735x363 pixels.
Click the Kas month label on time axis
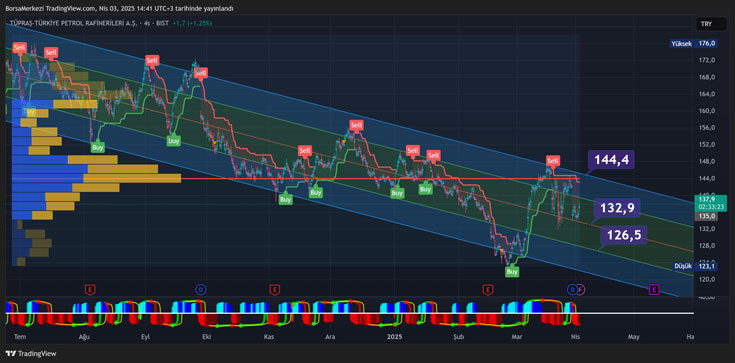pos(269,337)
